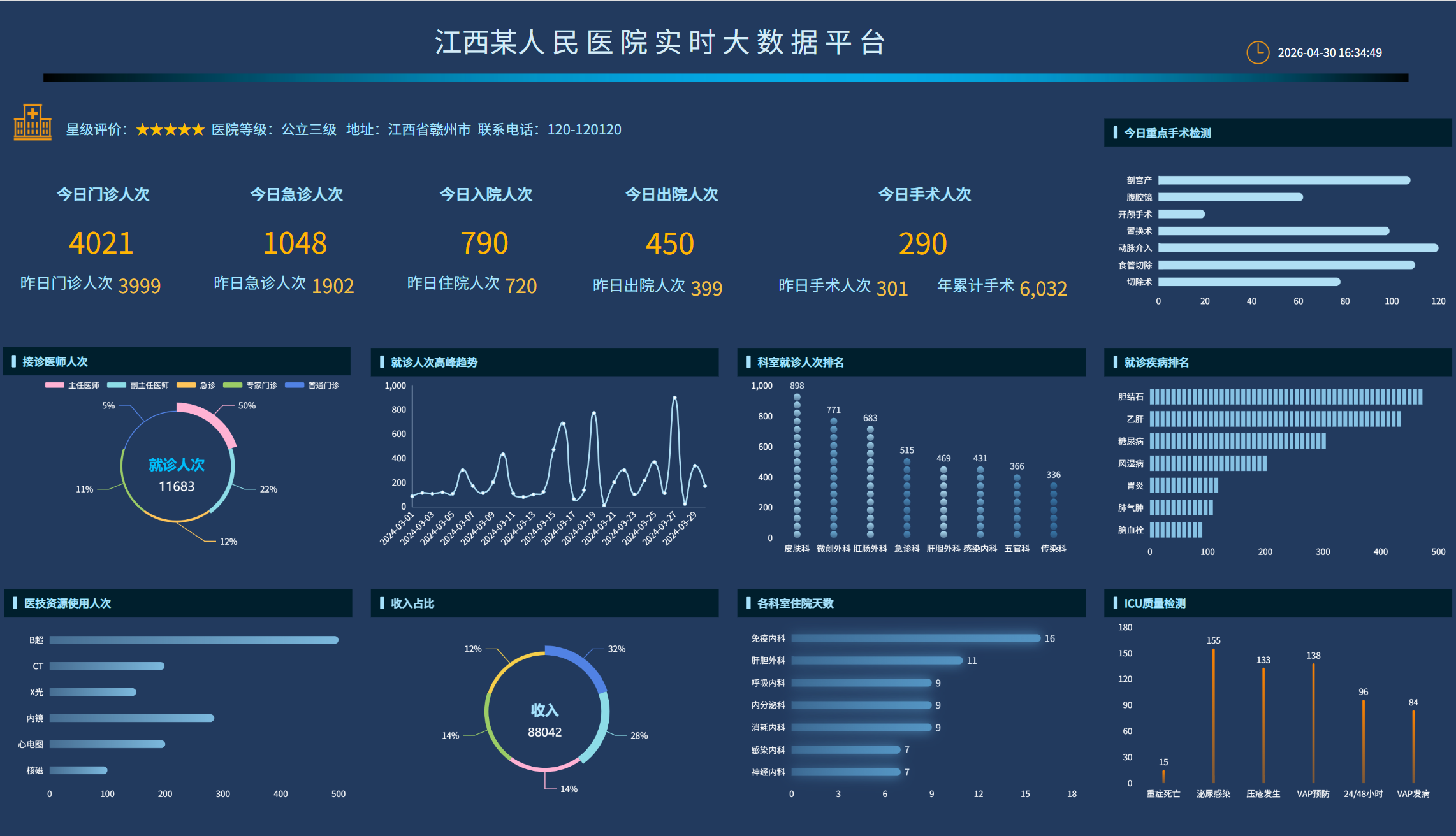Click the 泌尿感染 bar valued 155
Image resolution: width=1456 pixels, height=836 pixels.
(1213, 716)
